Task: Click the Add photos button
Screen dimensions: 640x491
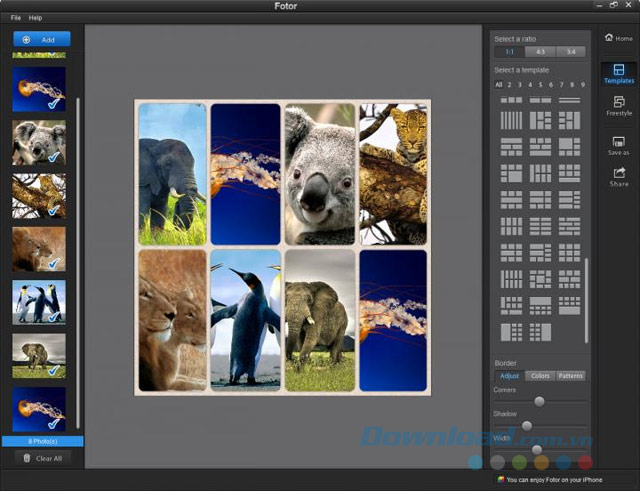Action: pyautogui.click(x=41, y=39)
